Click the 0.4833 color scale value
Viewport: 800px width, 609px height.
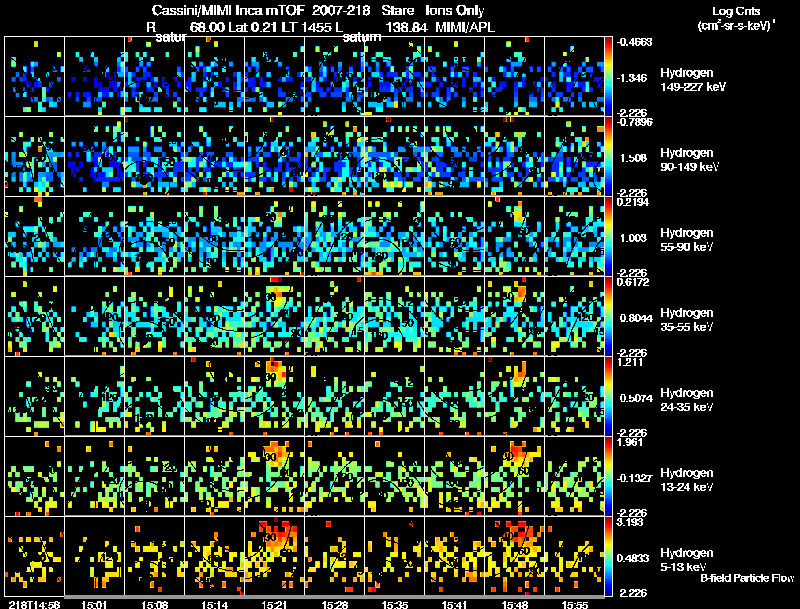(x=633, y=559)
